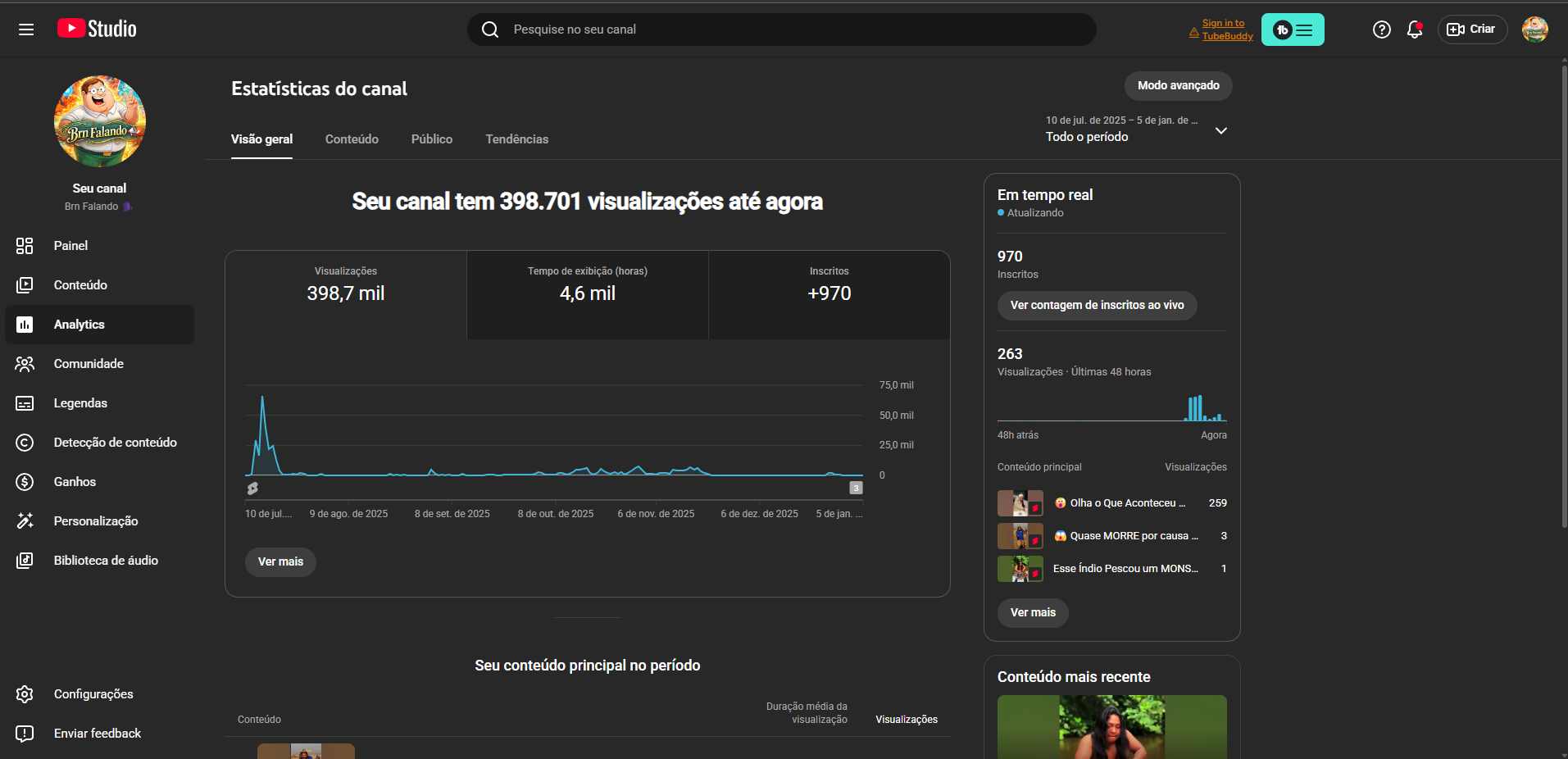Image resolution: width=1568 pixels, height=759 pixels.
Task: Click the Sign in to TubeBuddy link
Action: click(x=1227, y=30)
